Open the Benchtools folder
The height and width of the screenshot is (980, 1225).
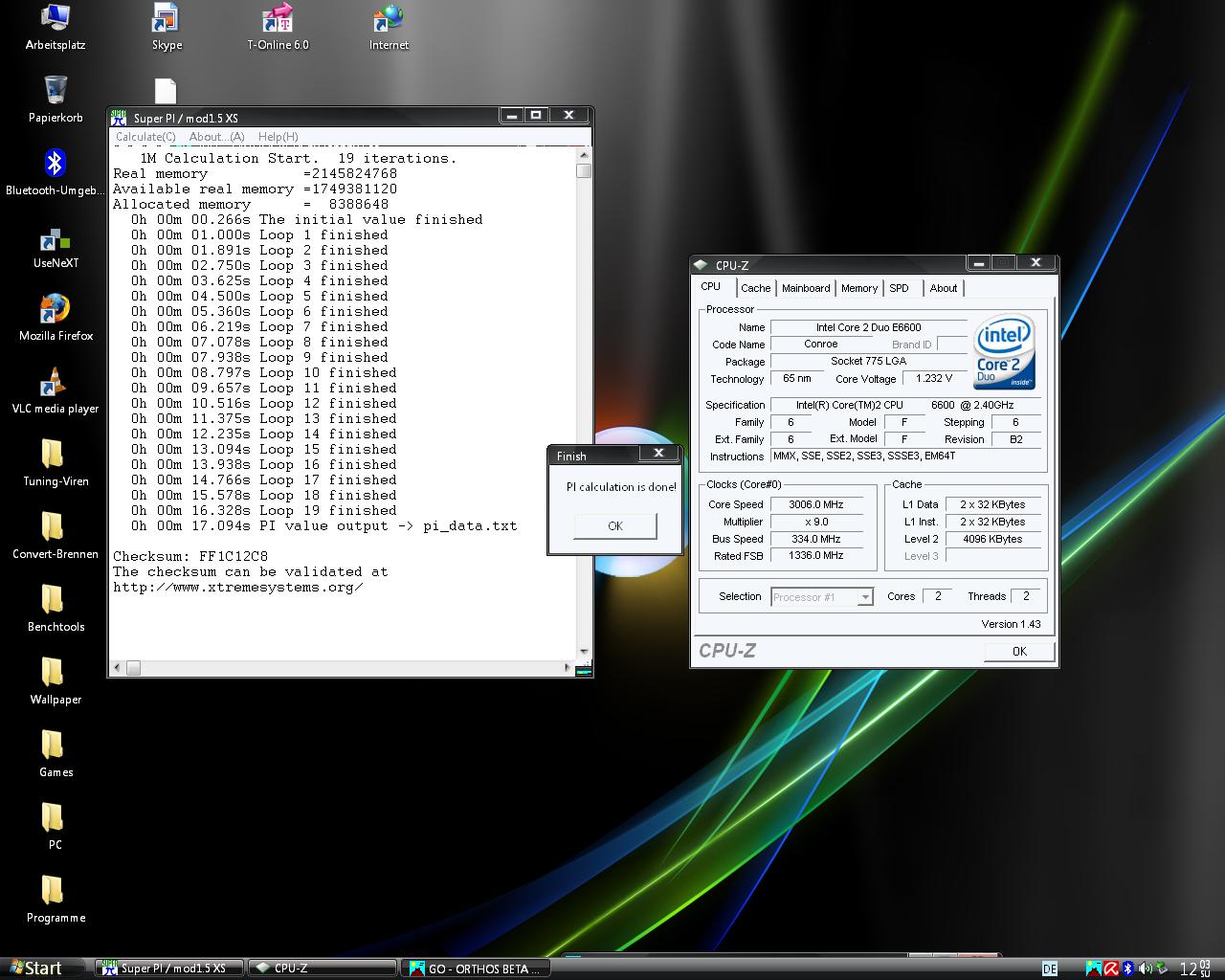(x=55, y=601)
